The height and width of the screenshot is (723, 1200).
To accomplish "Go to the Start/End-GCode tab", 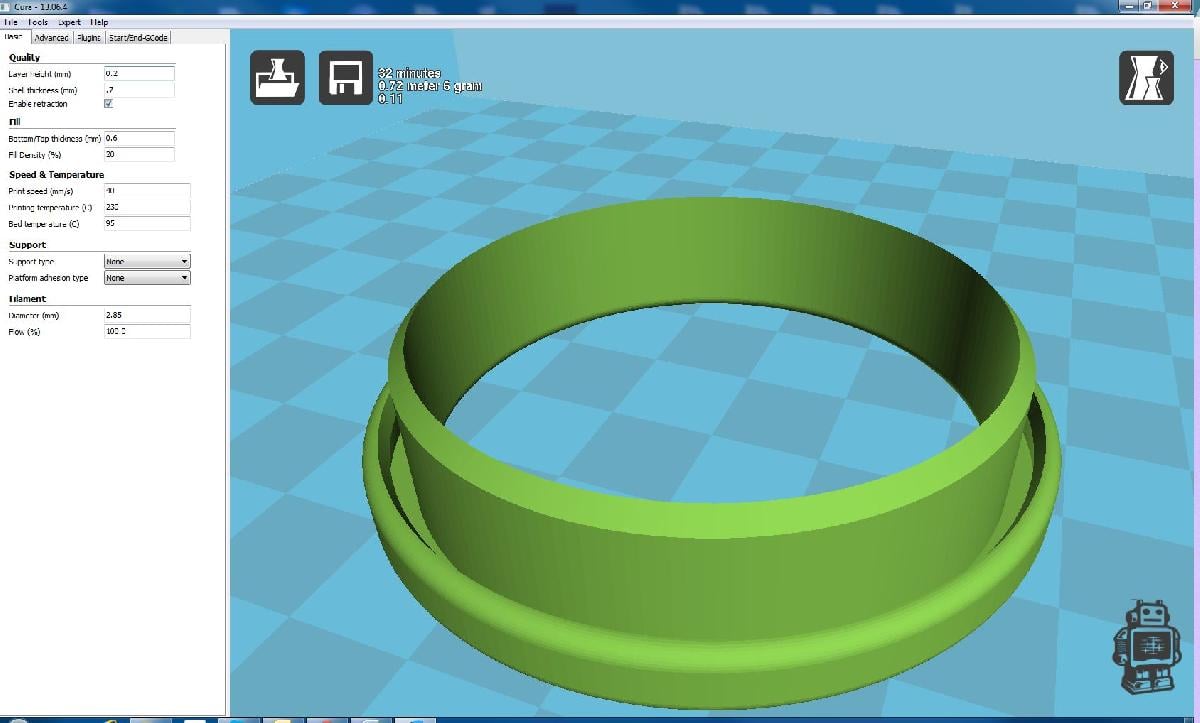I will (x=138, y=38).
